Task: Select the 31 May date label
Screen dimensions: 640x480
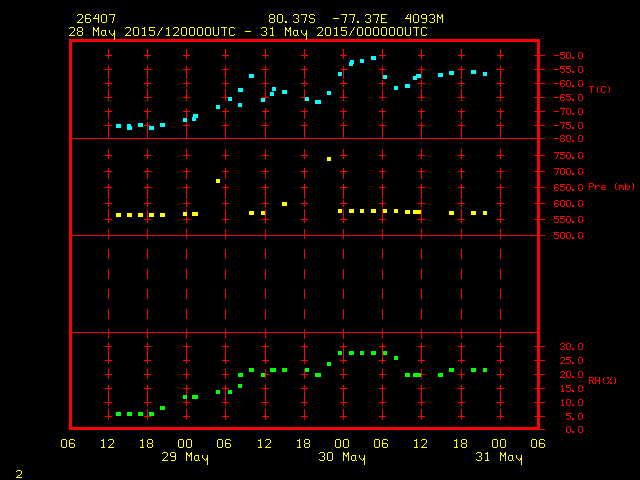Action: (x=498, y=458)
